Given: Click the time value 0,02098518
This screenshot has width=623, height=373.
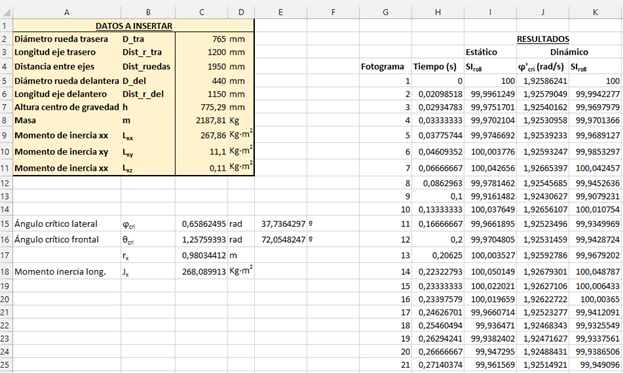Looking at the screenshot, I should (438, 94).
